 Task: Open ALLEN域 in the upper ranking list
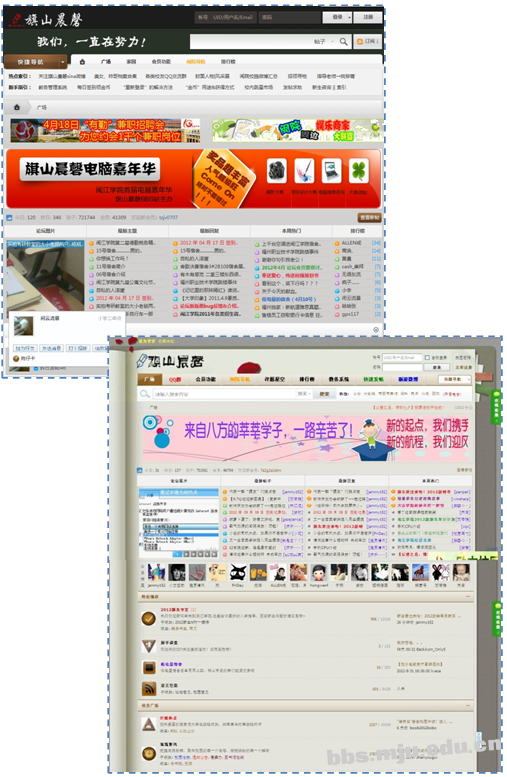[351, 243]
